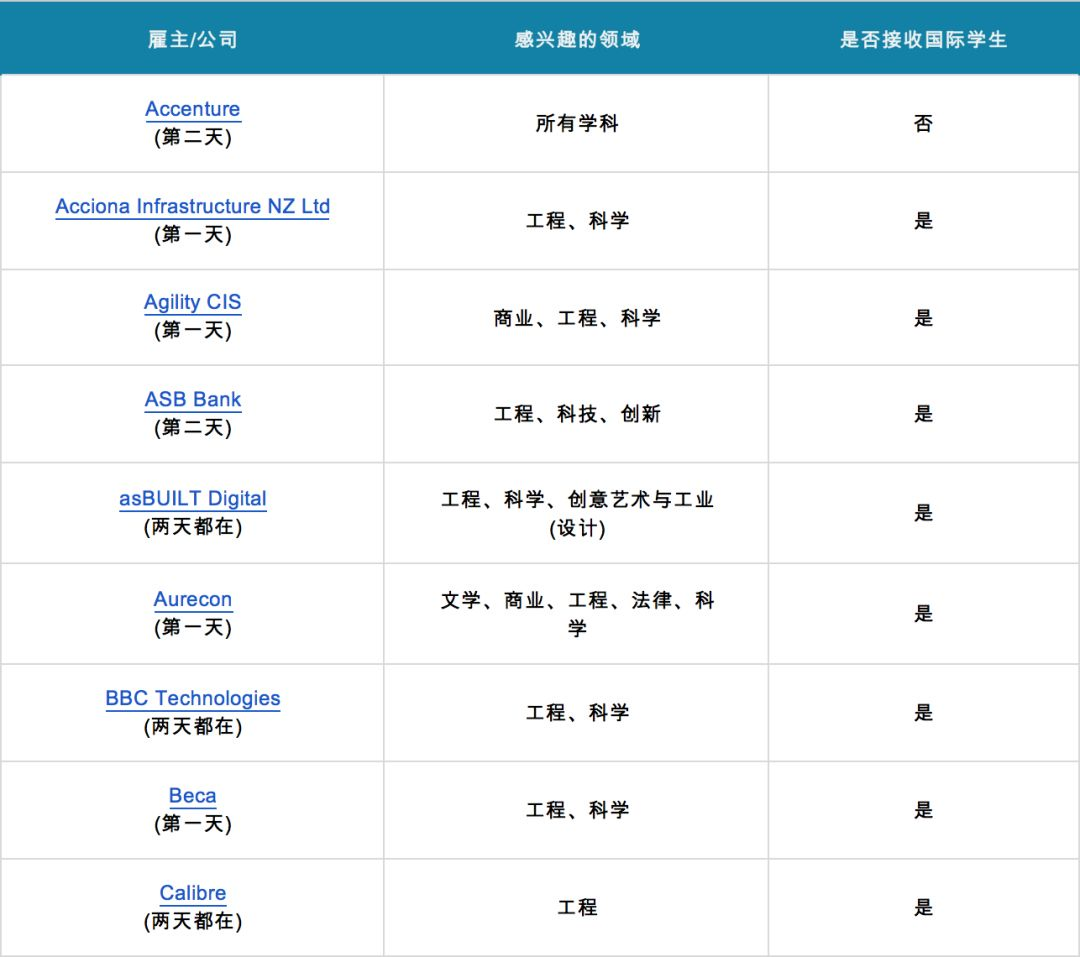The image size is (1080, 957).
Task: Visit the ASB Bank link
Action: click(193, 399)
